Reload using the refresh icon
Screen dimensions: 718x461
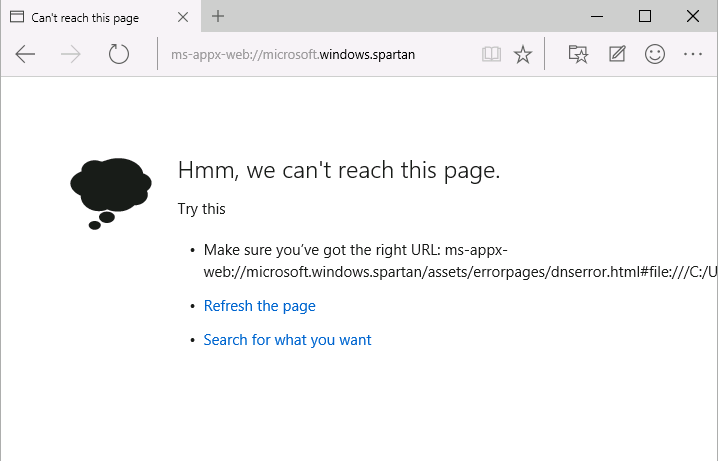click(x=119, y=54)
